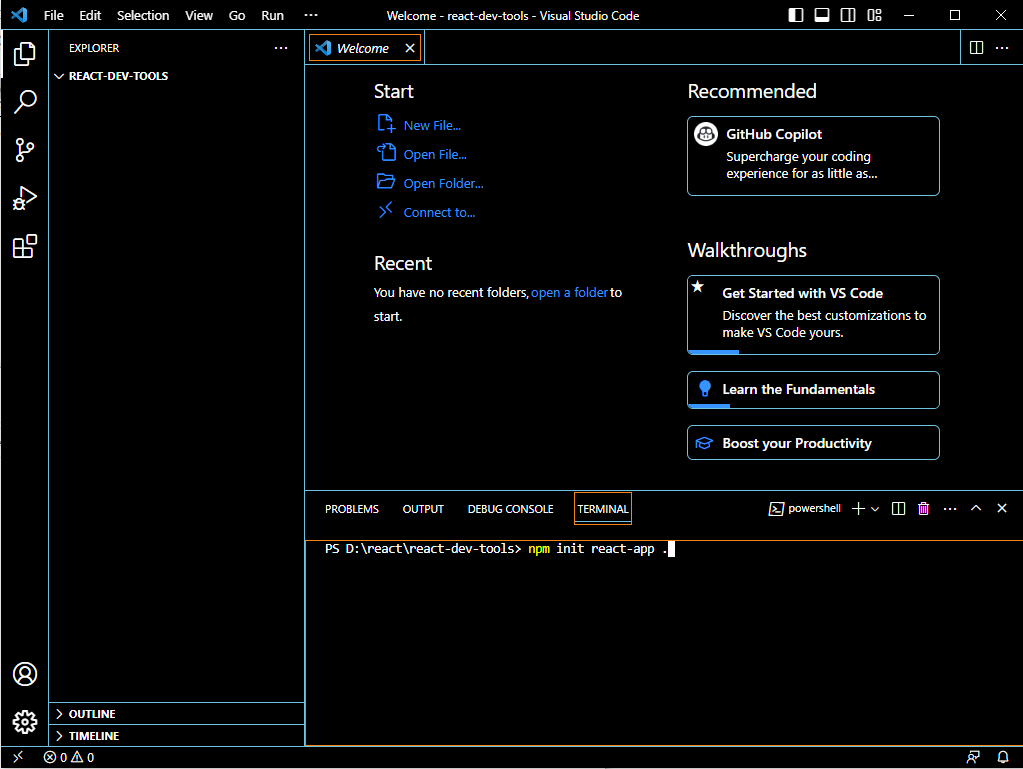The image size is (1023, 769).
Task: Toggle the bottom panel layout icon
Action: pos(822,15)
